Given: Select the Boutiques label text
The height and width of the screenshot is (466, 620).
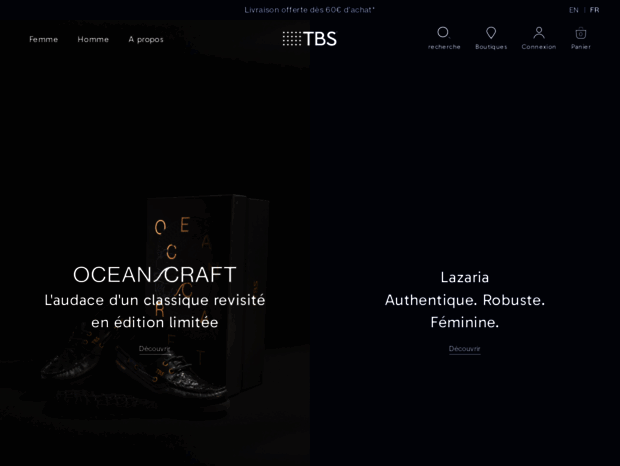Looking at the screenshot, I should (491, 47).
